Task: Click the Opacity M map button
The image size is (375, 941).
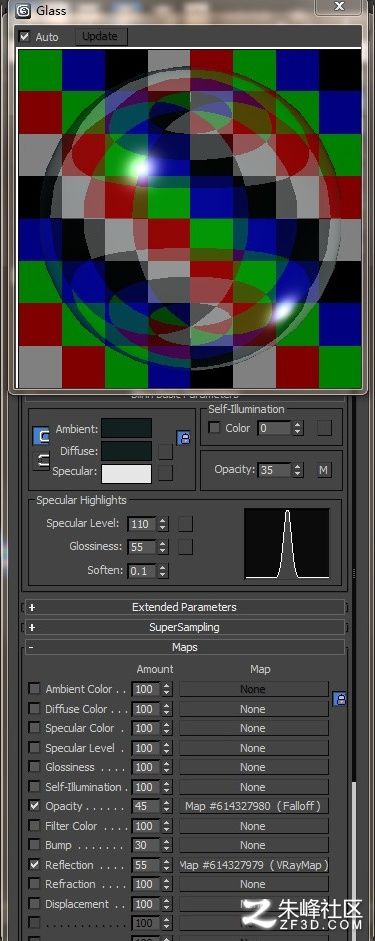Action: pos(324,470)
